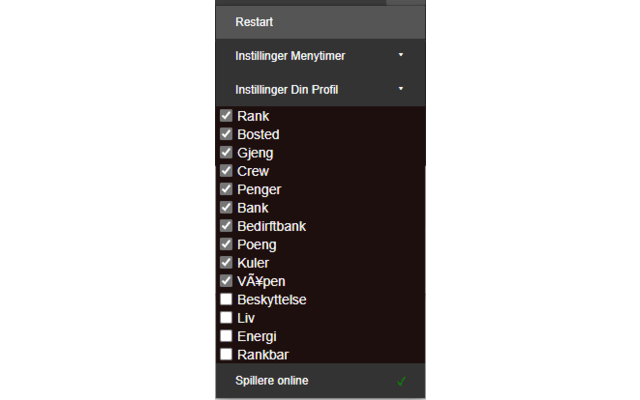This screenshot has width=640, height=400.
Task: Uncheck the Rank checkbox
Action: 226,116
